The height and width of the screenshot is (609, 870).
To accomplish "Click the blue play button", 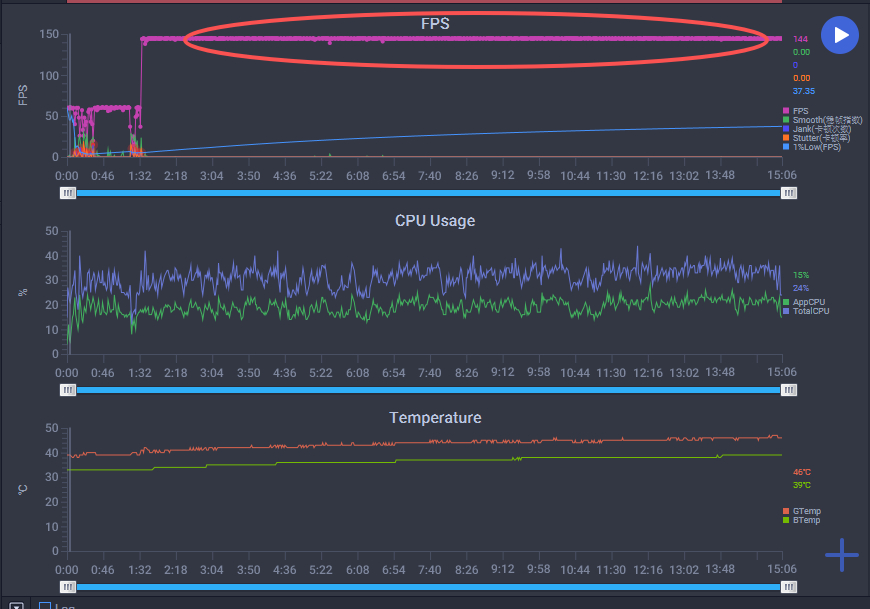I will pos(839,35).
